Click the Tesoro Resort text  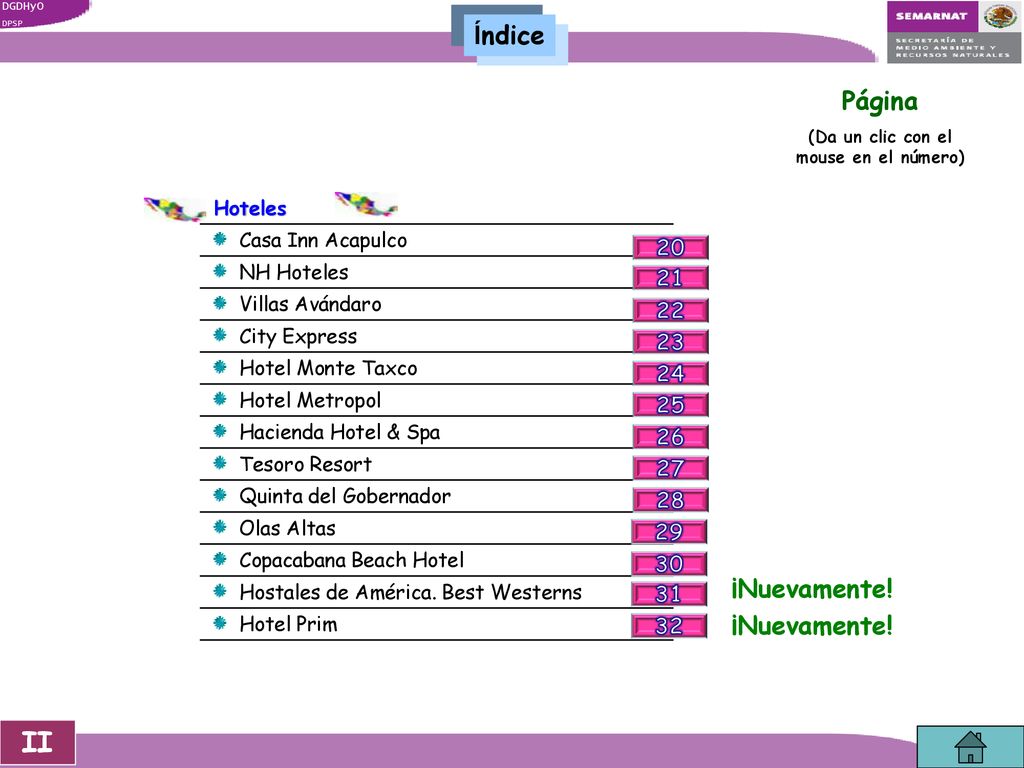(x=306, y=464)
